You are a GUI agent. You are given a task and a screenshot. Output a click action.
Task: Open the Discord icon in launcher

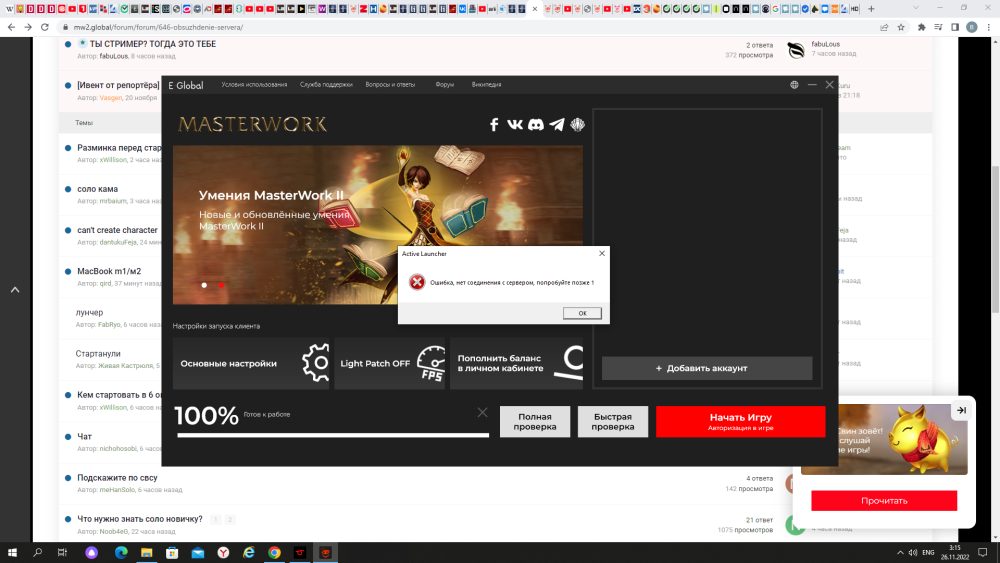pyautogui.click(x=536, y=125)
